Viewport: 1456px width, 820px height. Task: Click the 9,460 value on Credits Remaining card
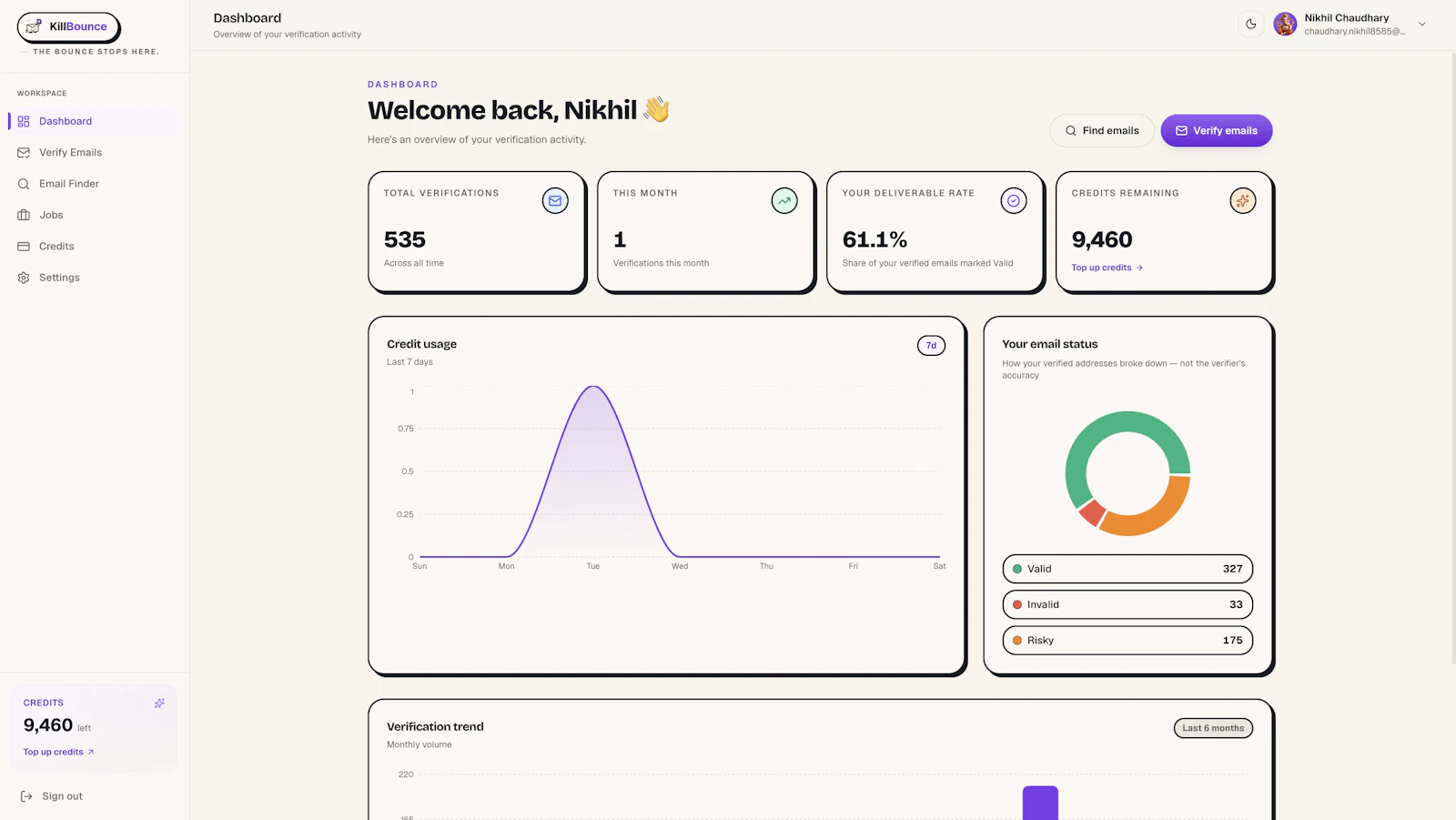point(1102,239)
